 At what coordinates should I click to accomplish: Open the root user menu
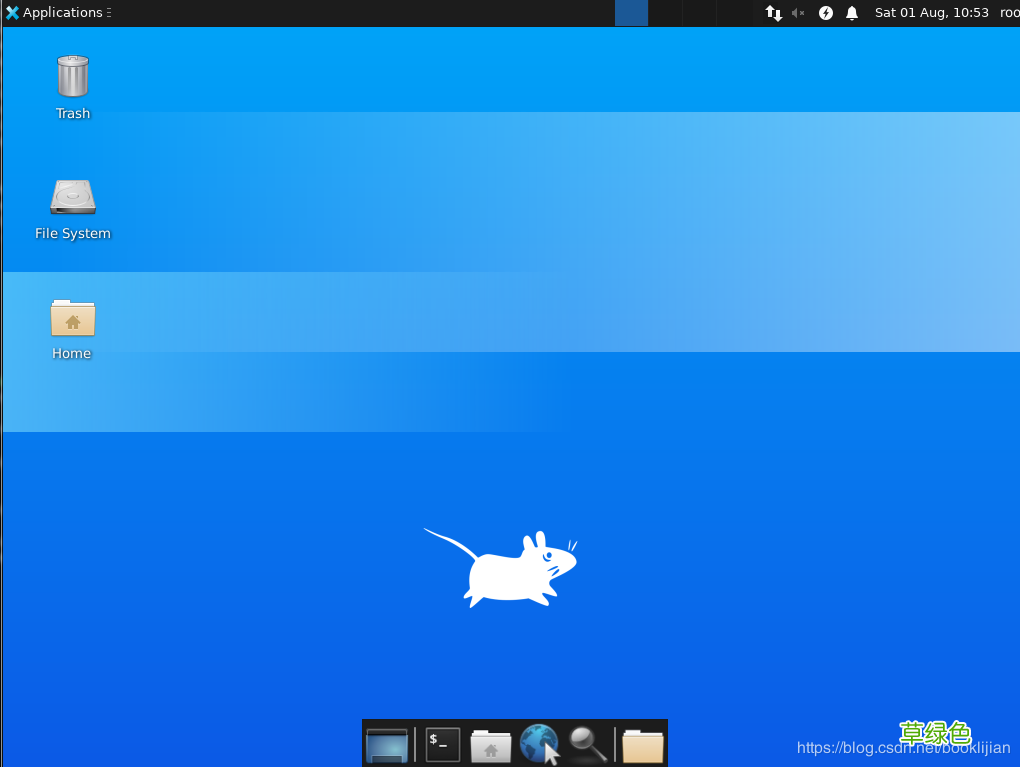pos(1009,13)
